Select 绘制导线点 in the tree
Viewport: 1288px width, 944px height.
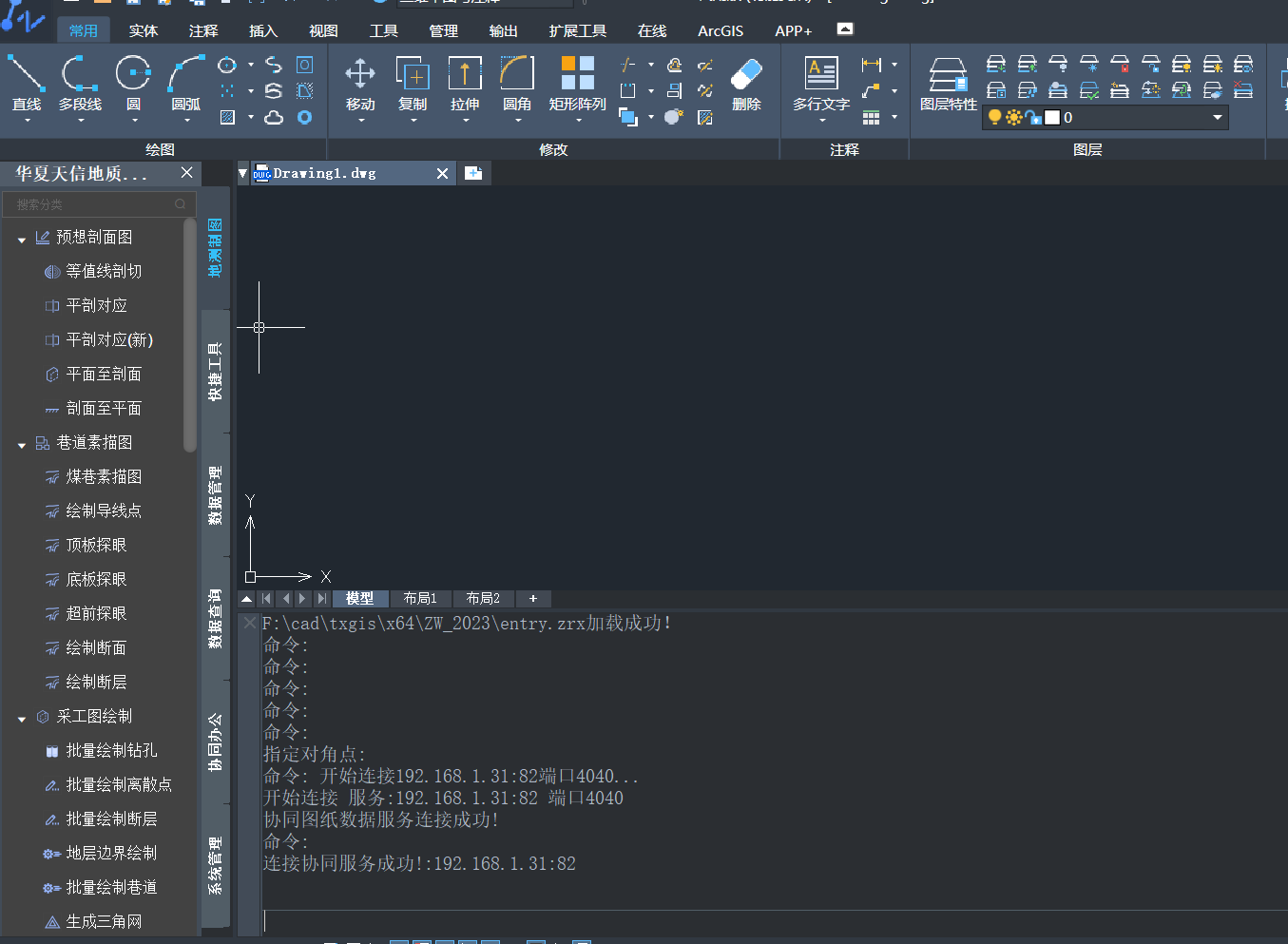click(104, 511)
